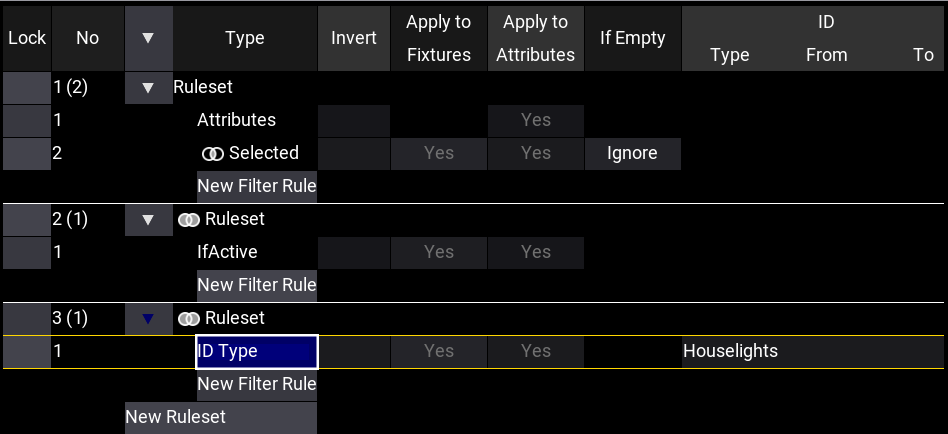This screenshot has width=948, height=434.
Task: Toggle the Lock cell for Ruleset 1
Action: tap(26, 88)
